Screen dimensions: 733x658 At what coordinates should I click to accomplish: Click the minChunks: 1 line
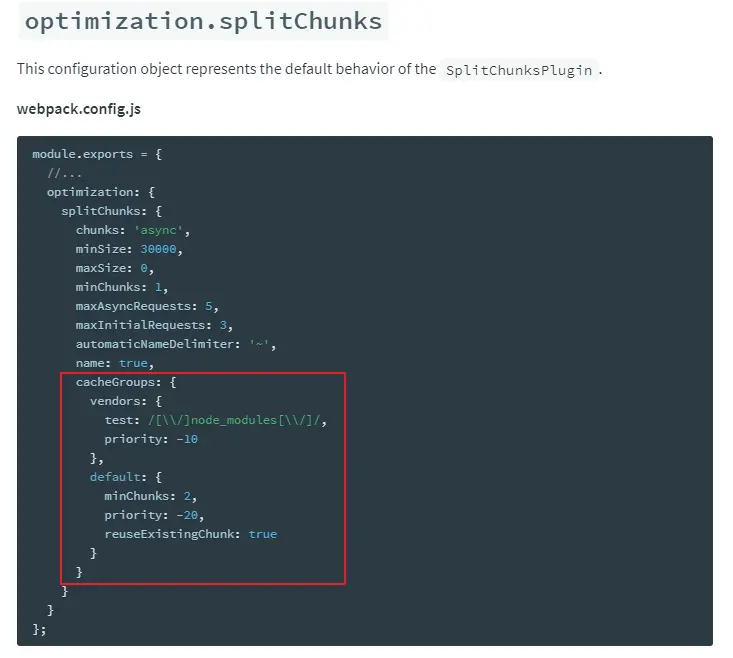(122, 287)
